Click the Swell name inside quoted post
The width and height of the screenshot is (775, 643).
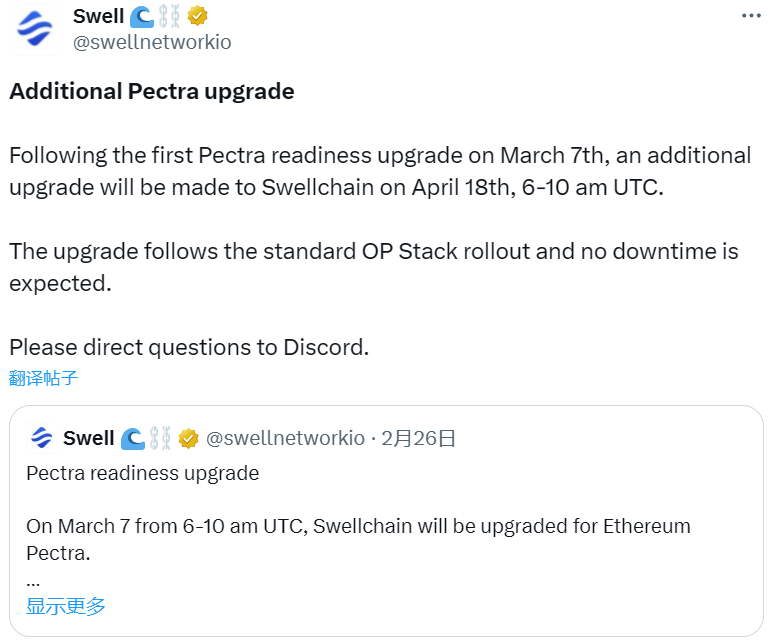tap(88, 438)
